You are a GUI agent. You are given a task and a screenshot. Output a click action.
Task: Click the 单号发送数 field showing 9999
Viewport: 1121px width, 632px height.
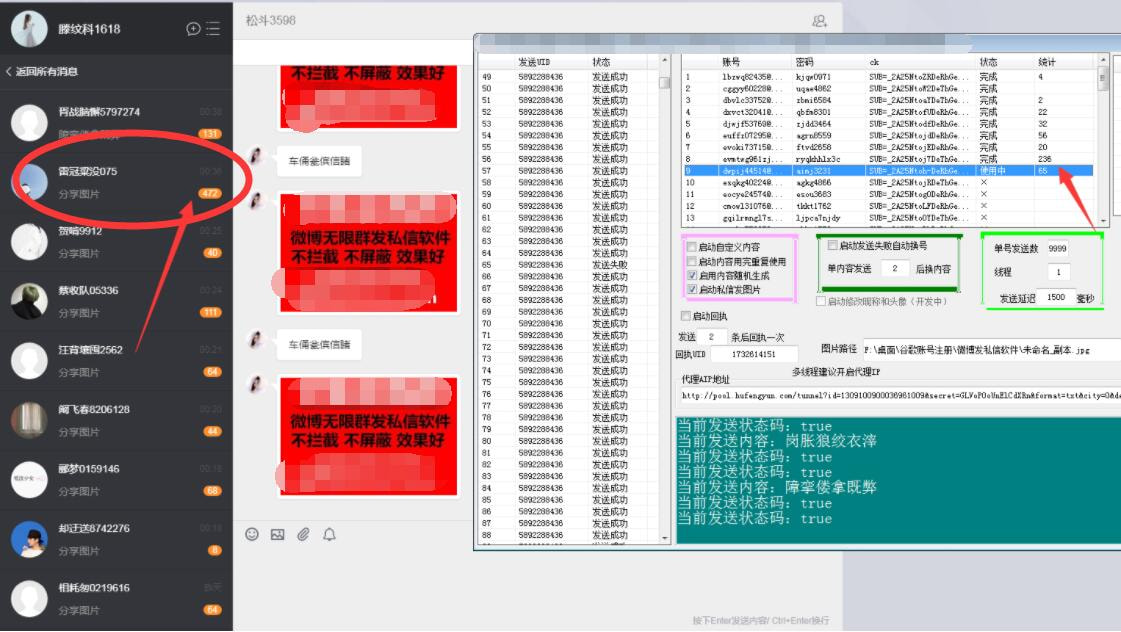coord(1058,248)
